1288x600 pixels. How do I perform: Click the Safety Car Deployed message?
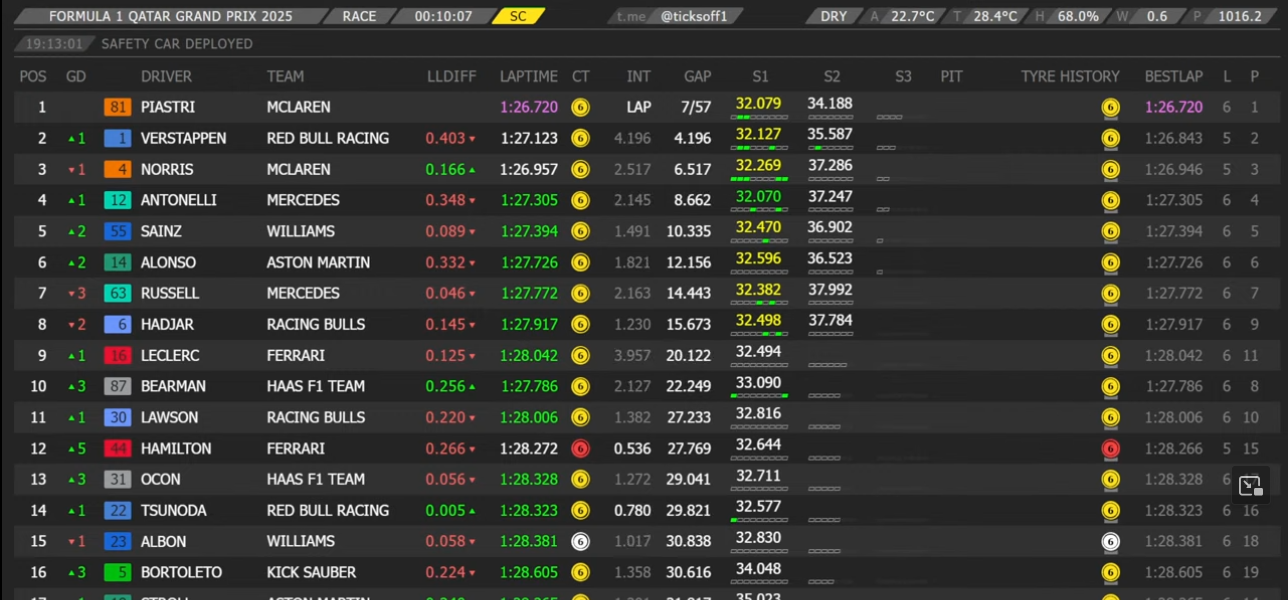(176, 44)
